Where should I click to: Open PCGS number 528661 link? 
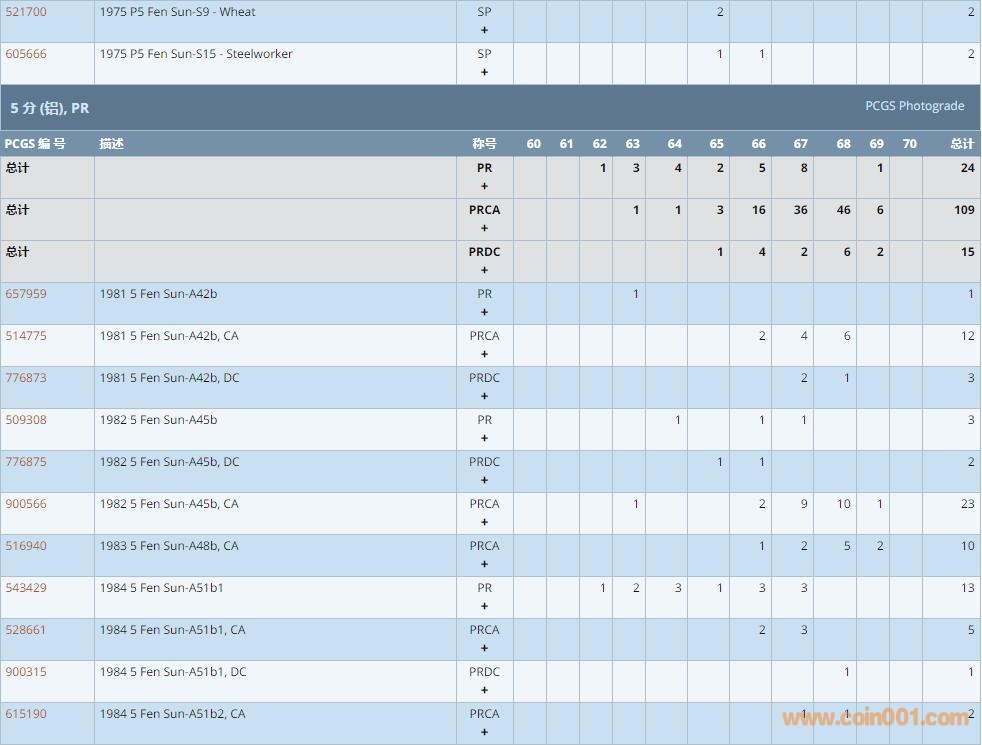[x=26, y=629]
